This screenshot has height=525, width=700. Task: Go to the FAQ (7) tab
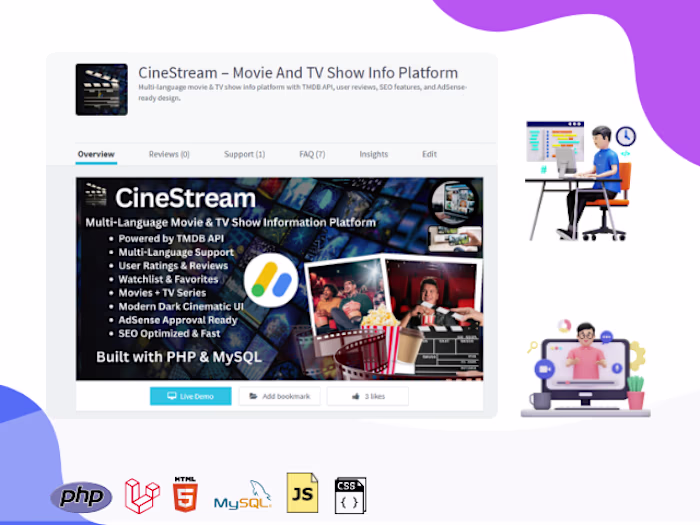(x=312, y=154)
